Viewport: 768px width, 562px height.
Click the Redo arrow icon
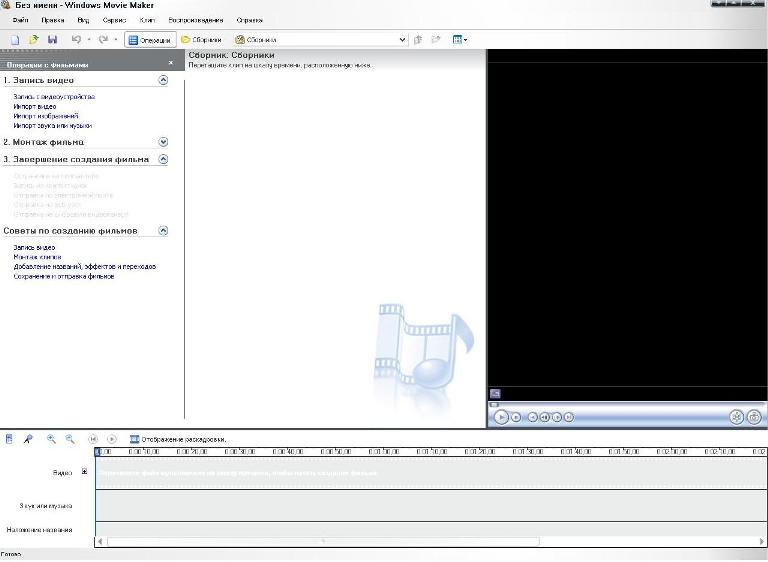103,39
